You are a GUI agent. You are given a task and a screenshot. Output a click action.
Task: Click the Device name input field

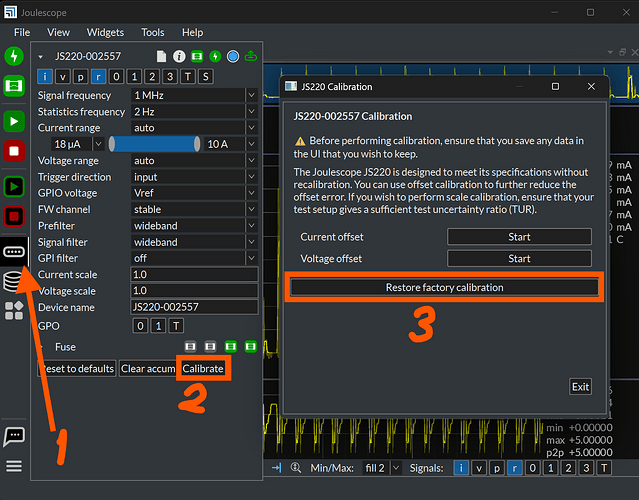pos(194,307)
